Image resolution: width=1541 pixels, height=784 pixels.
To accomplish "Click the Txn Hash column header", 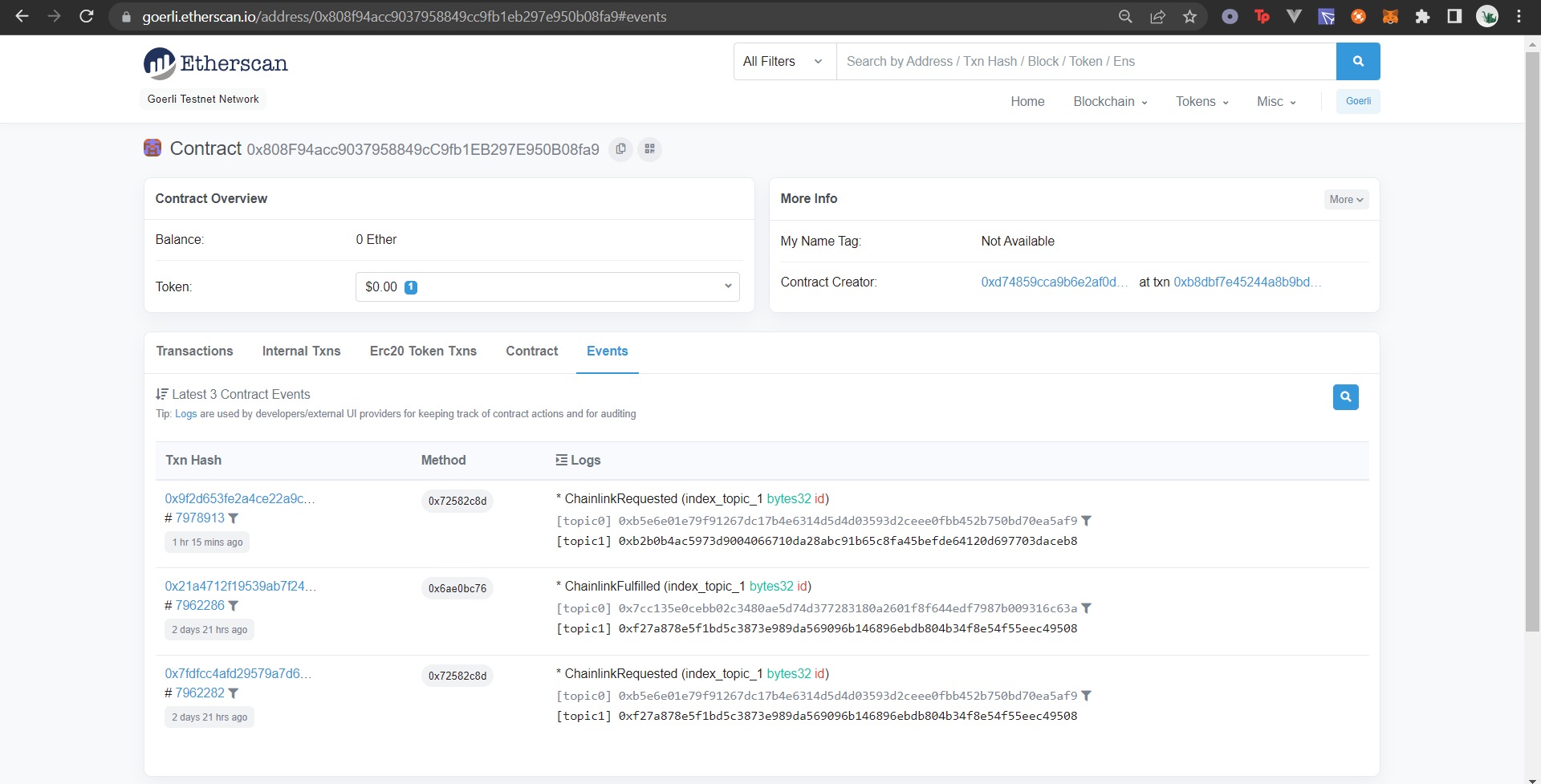I will pos(193,460).
